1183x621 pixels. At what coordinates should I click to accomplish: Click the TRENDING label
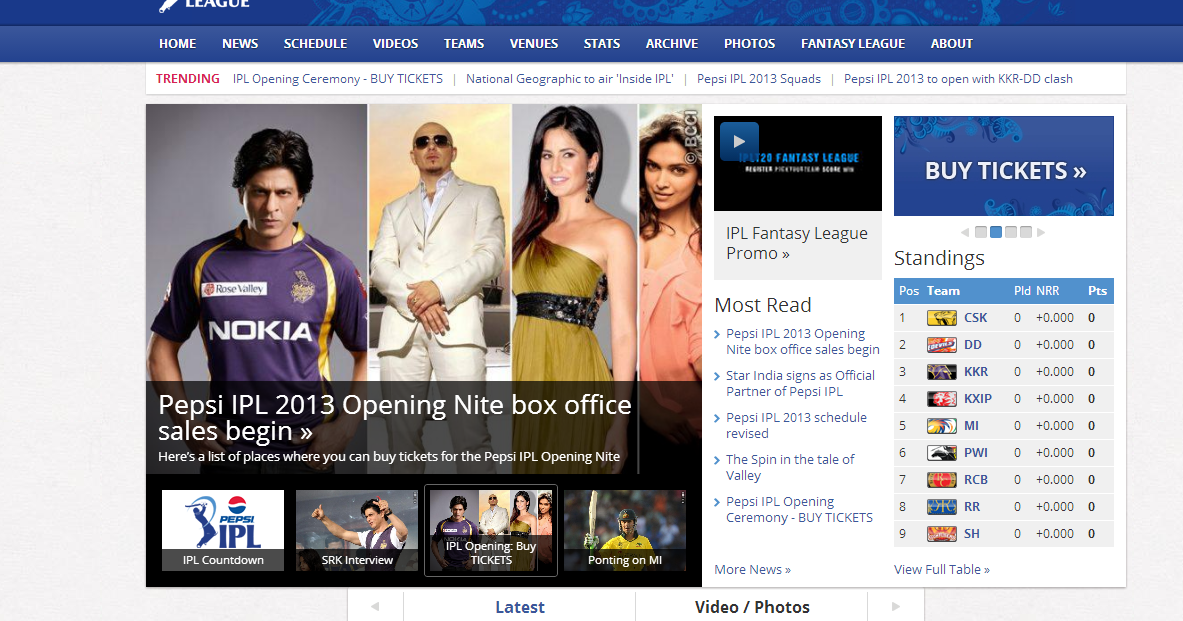[x=188, y=78]
